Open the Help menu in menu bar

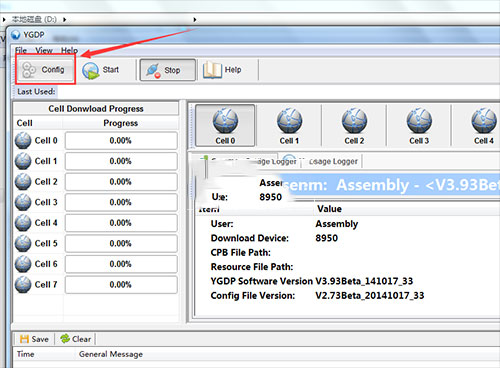69,50
